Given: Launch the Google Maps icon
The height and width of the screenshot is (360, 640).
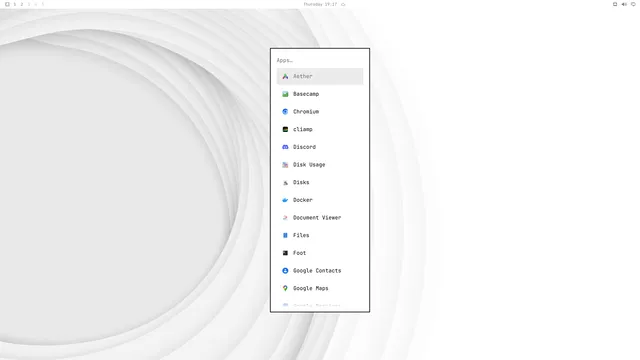Looking at the screenshot, I should click(285, 288).
